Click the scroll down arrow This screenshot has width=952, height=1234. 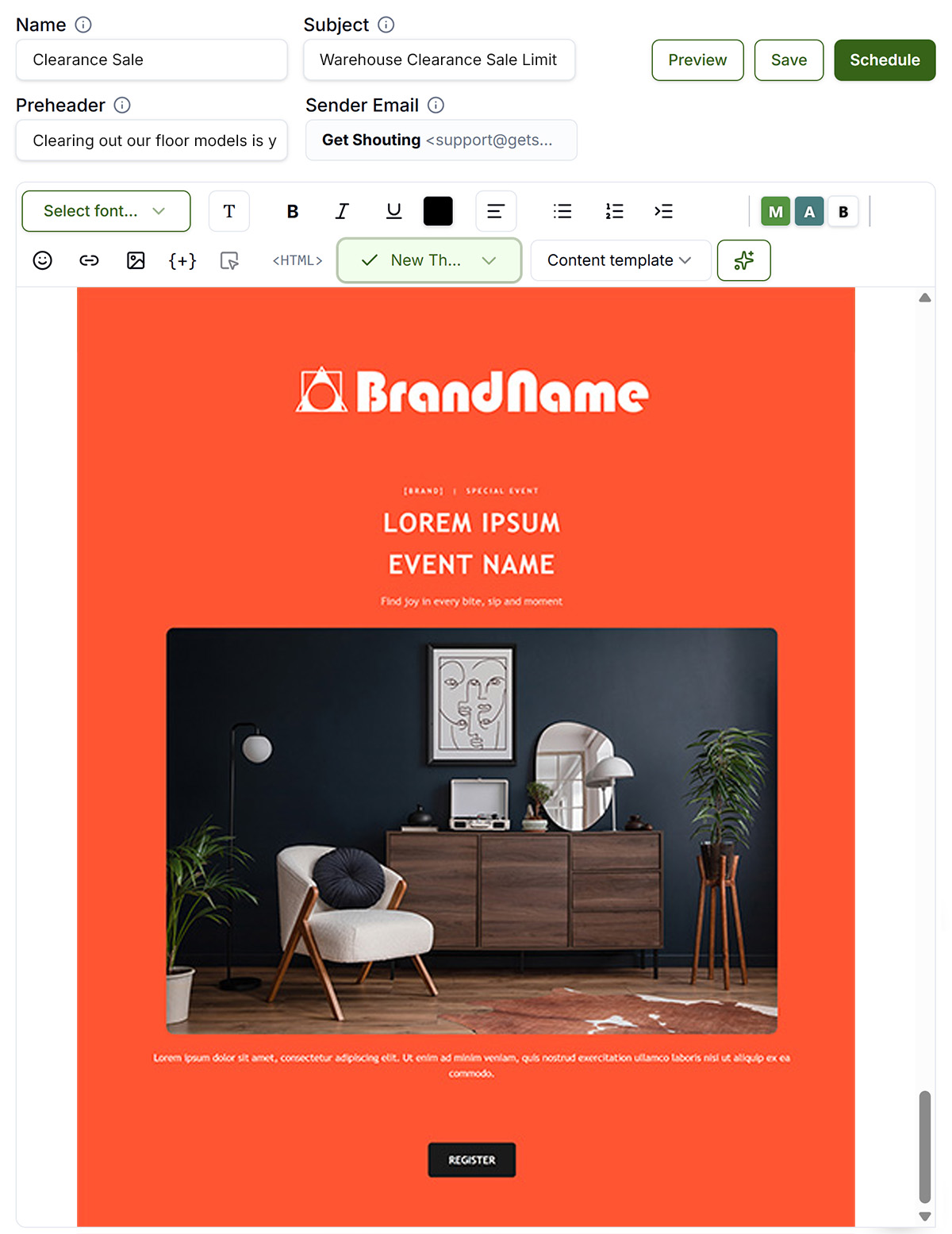coord(925,1216)
